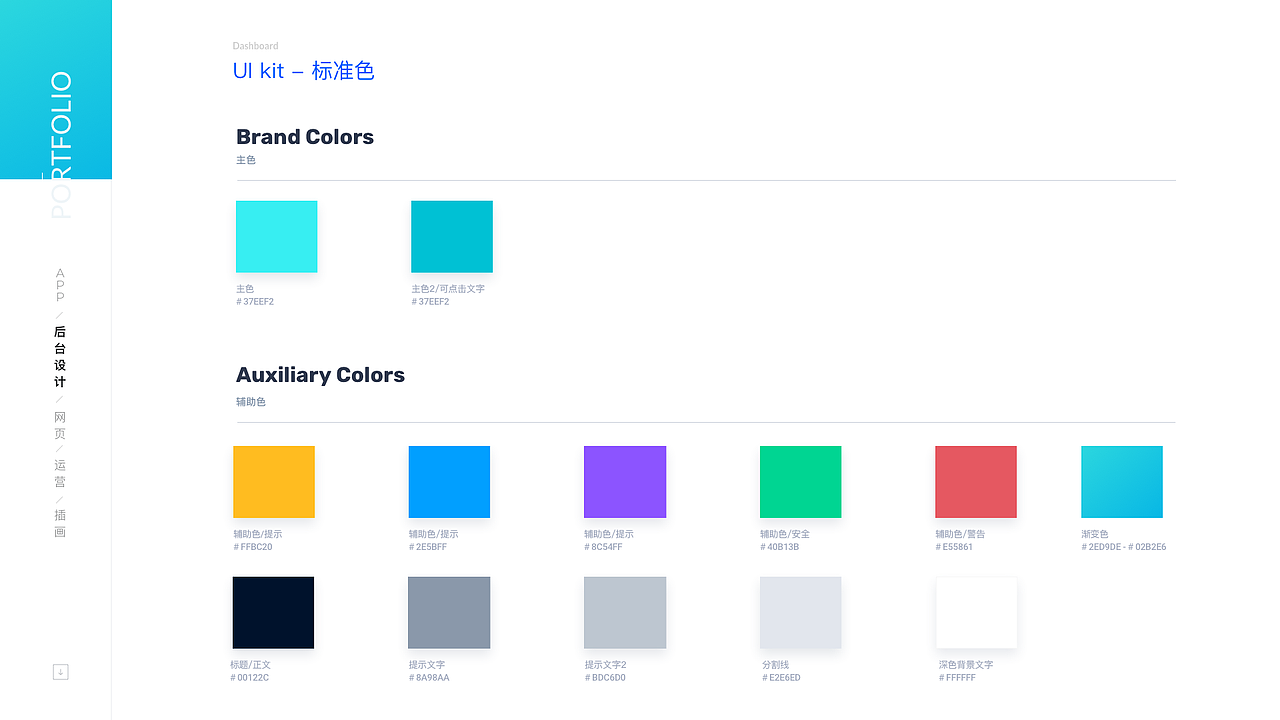Select the white 深色背景文字 swatch
1280x720 pixels.
975,612
